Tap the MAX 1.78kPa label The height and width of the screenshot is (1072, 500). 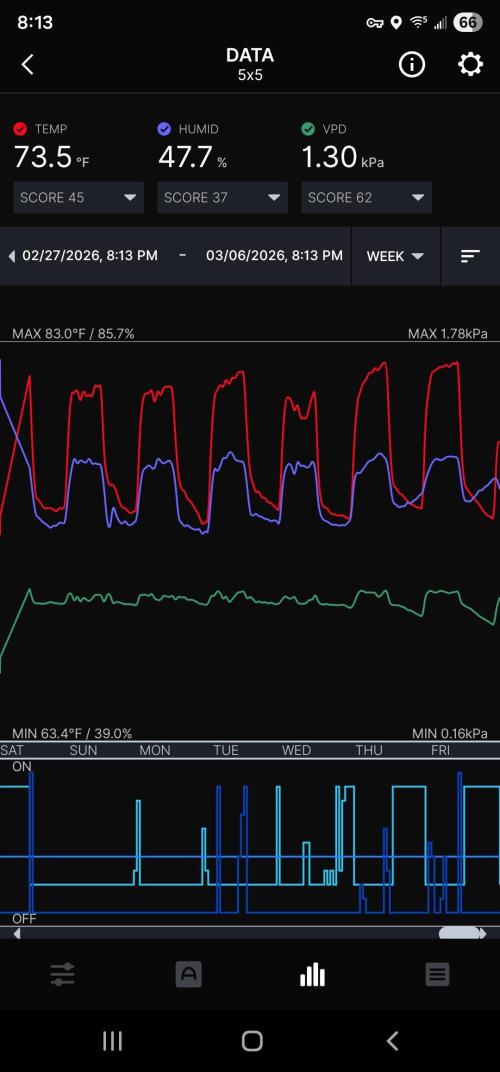(448, 334)
